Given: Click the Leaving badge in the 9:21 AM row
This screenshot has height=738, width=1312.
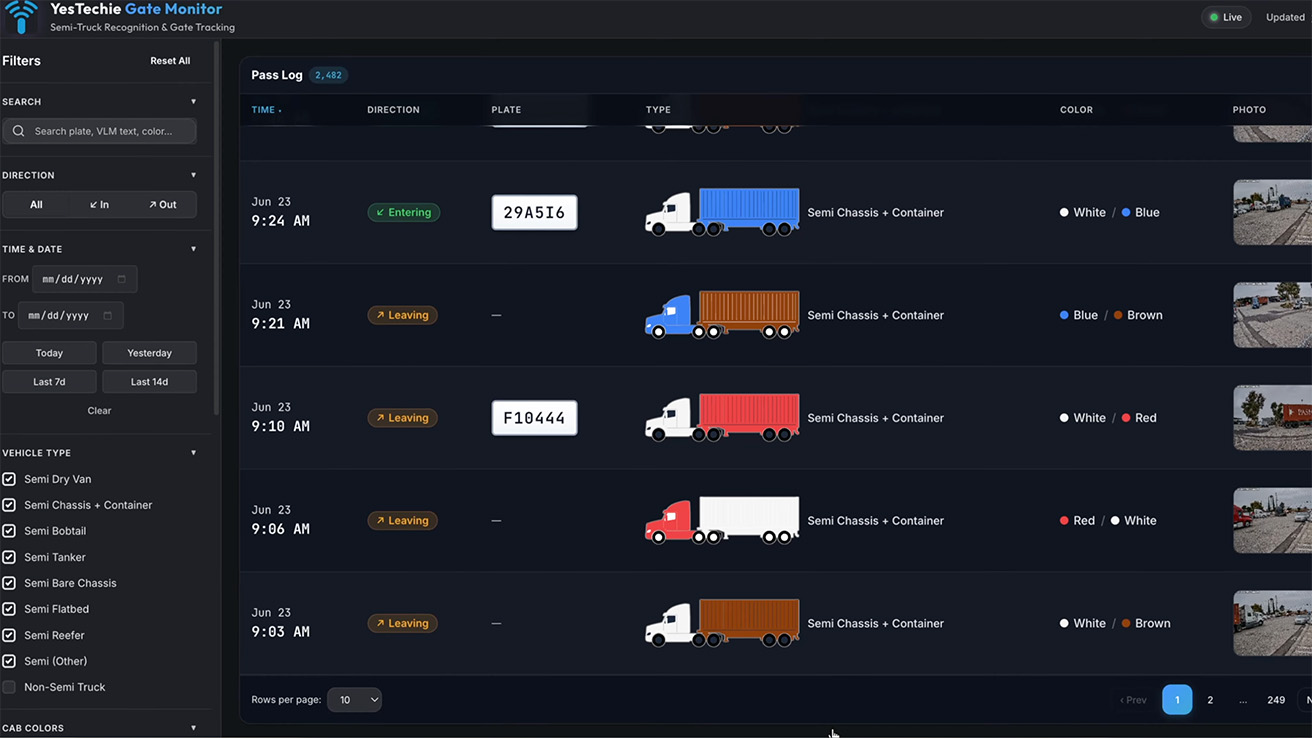Looking at the screenshot, I should (403, 315).
